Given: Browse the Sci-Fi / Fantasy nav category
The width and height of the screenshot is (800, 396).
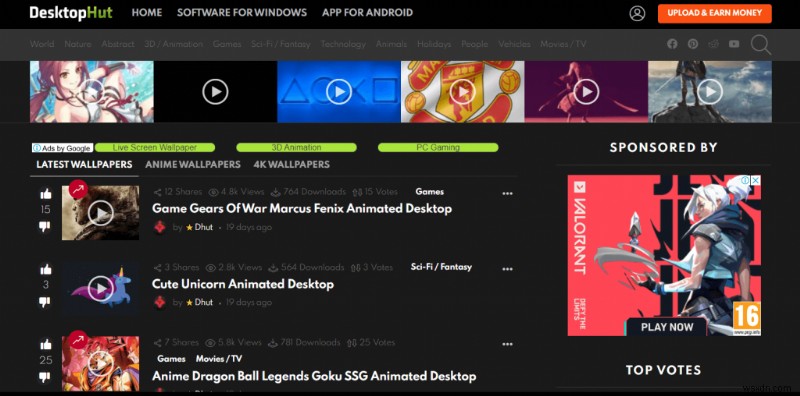Looking at the screenshot, I should [x=281, y=44].
